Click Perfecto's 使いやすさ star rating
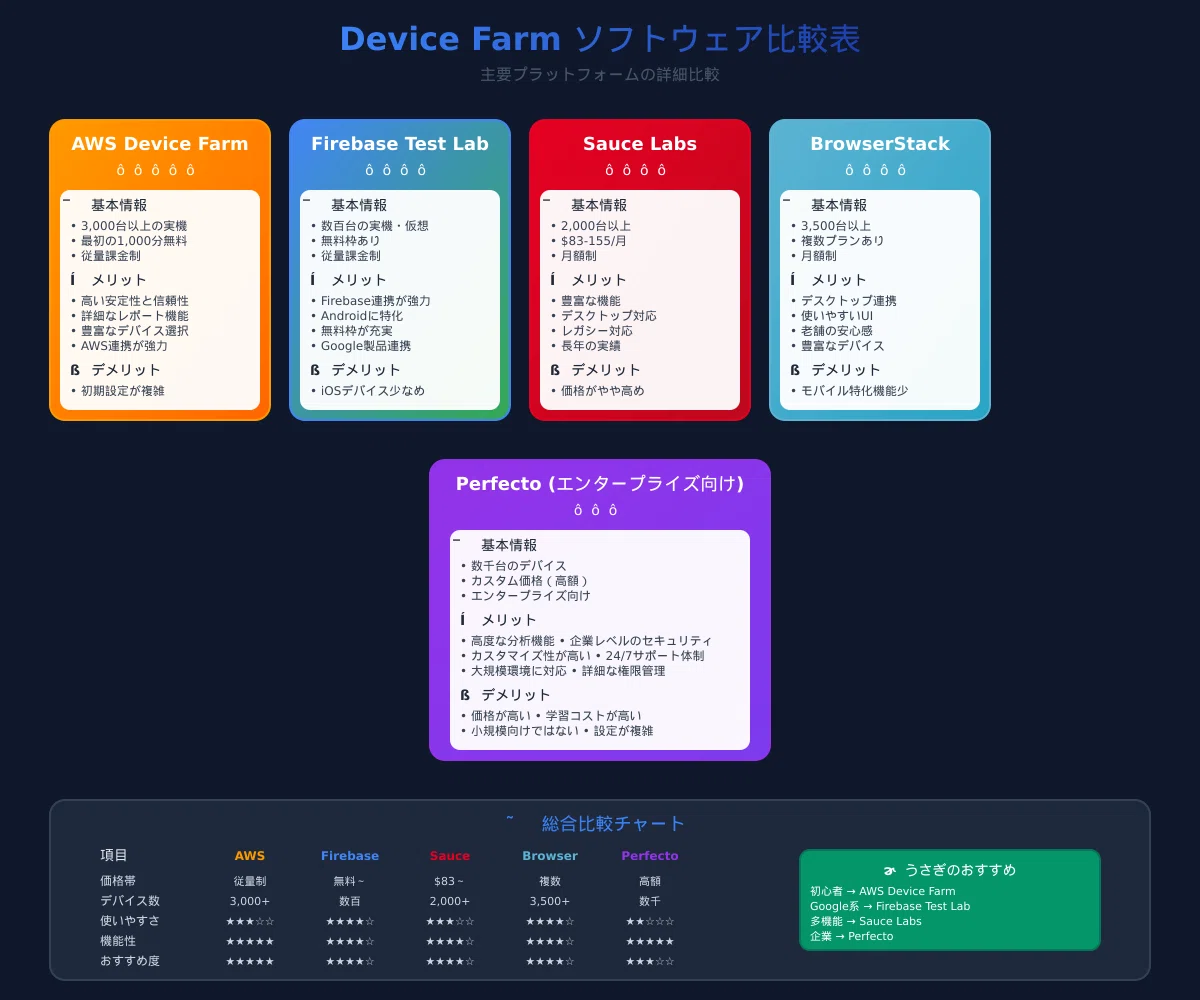This screenshot has height=1000, width=1200. 650,921
